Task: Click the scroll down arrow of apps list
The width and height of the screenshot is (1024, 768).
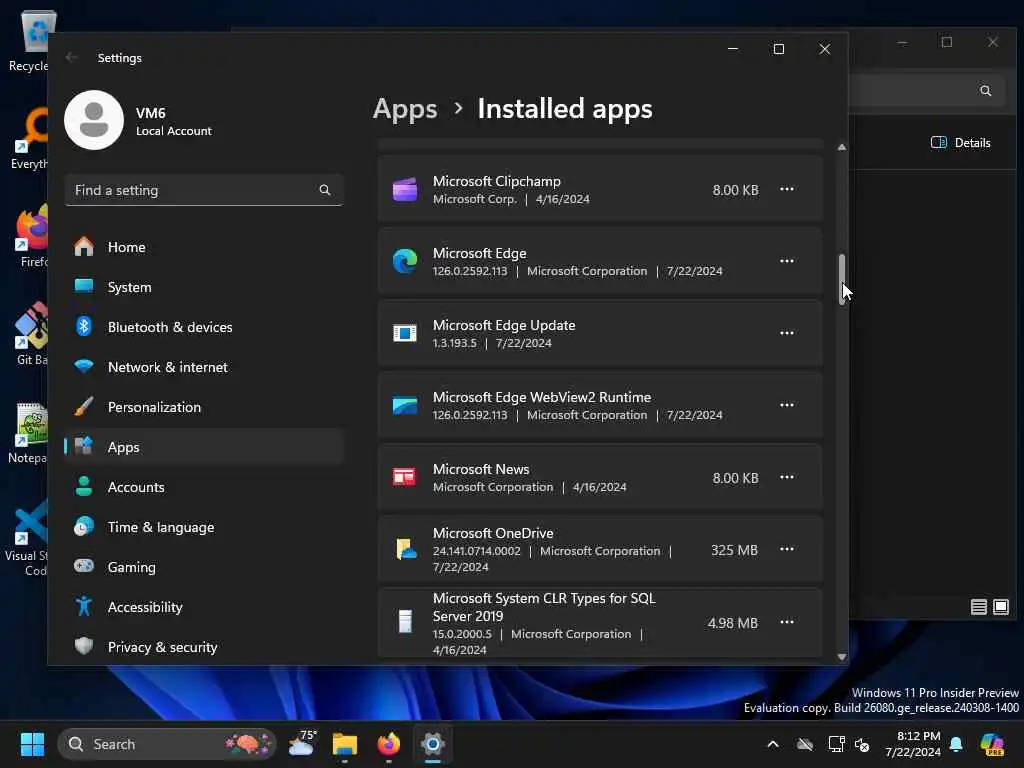Action: tap(842, 657)
